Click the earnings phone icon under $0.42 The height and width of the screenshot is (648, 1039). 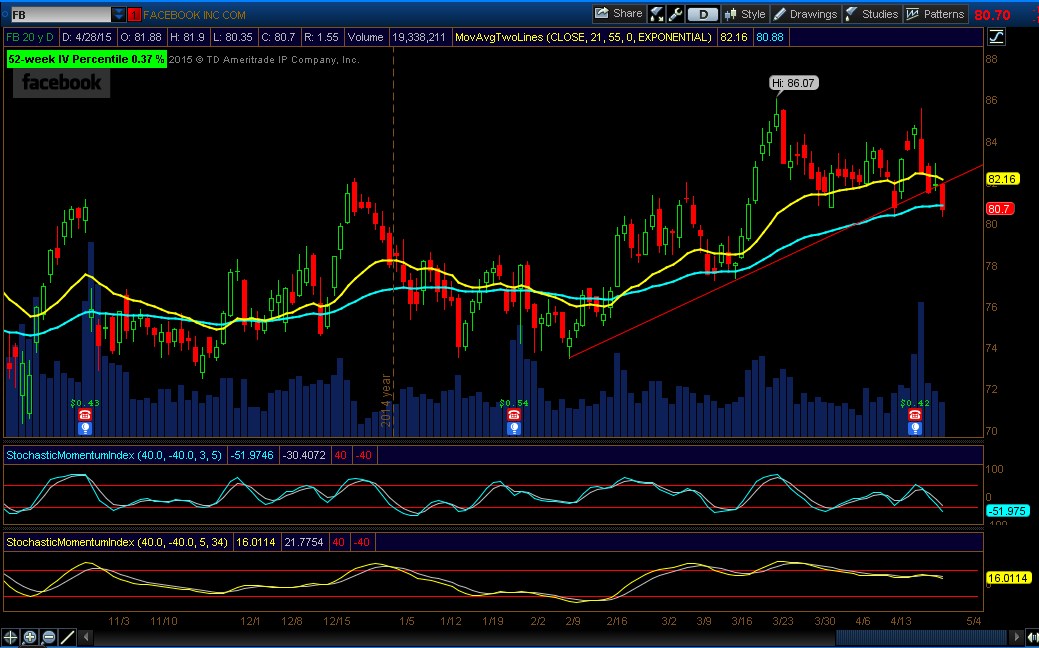pos(915,415)
